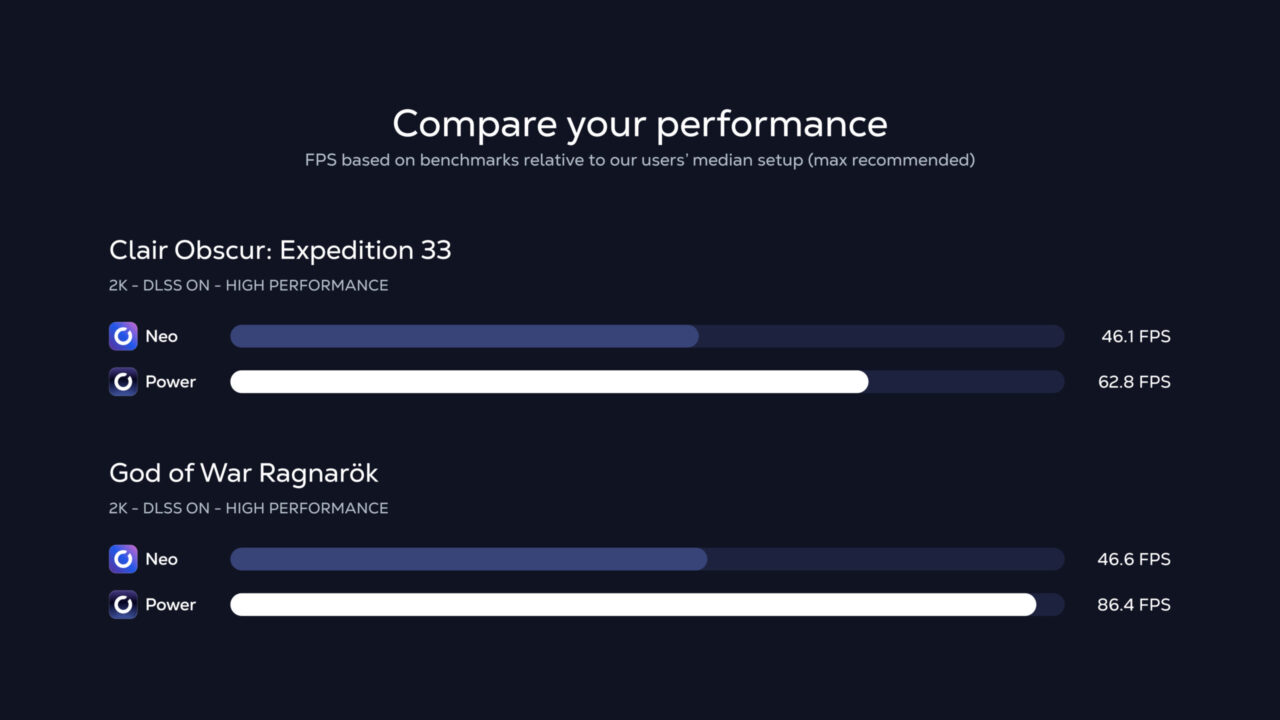This screenshot has height=720, width=1280.
Task: Click the Neo performance bar for Clair Obscur
Action: click(x=464, y=336)
